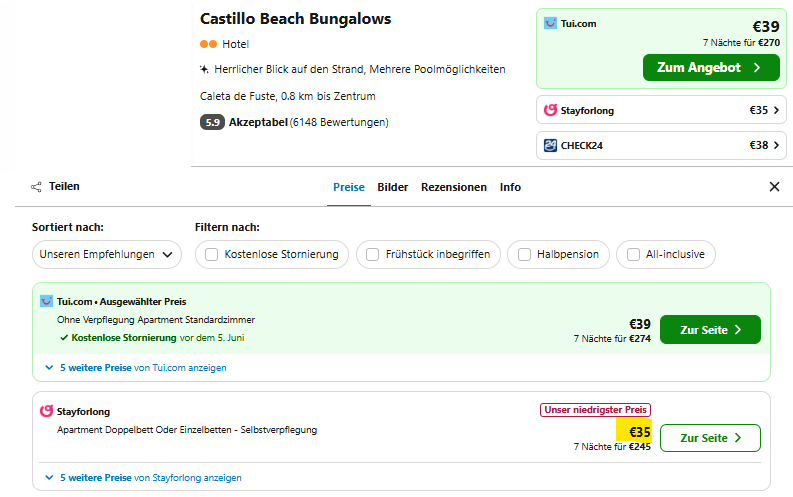This screenshot has width=793, height=497.
Task: Click the Caleta de Fuste location text
Action: [287, 96]
